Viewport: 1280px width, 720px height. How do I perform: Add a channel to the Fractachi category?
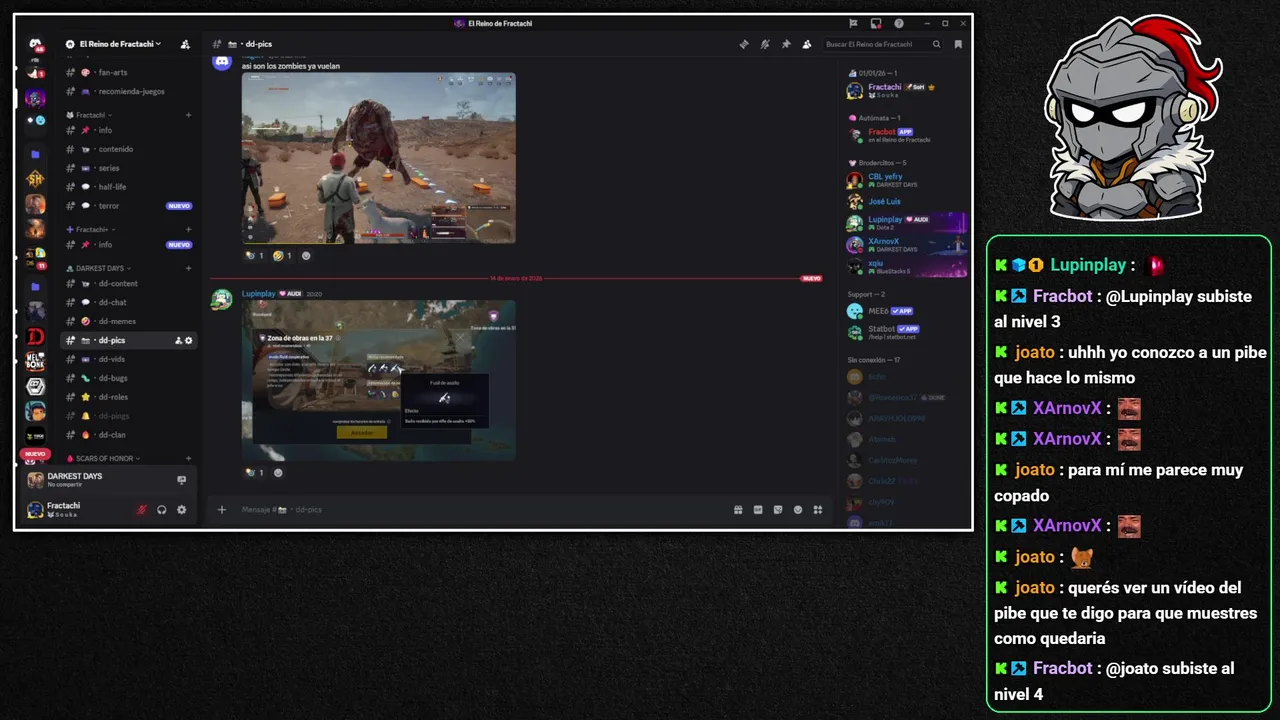coord(188,115)
